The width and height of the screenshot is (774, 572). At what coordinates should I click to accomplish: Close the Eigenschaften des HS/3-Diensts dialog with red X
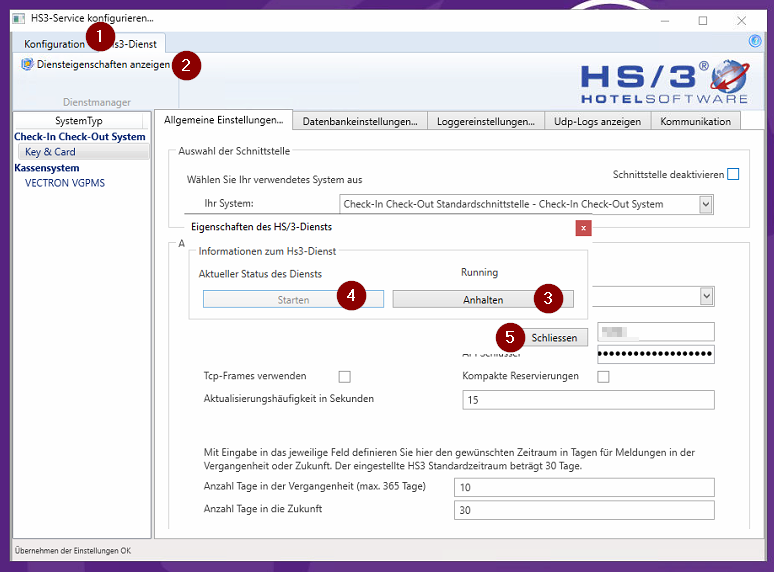[583, 228]
